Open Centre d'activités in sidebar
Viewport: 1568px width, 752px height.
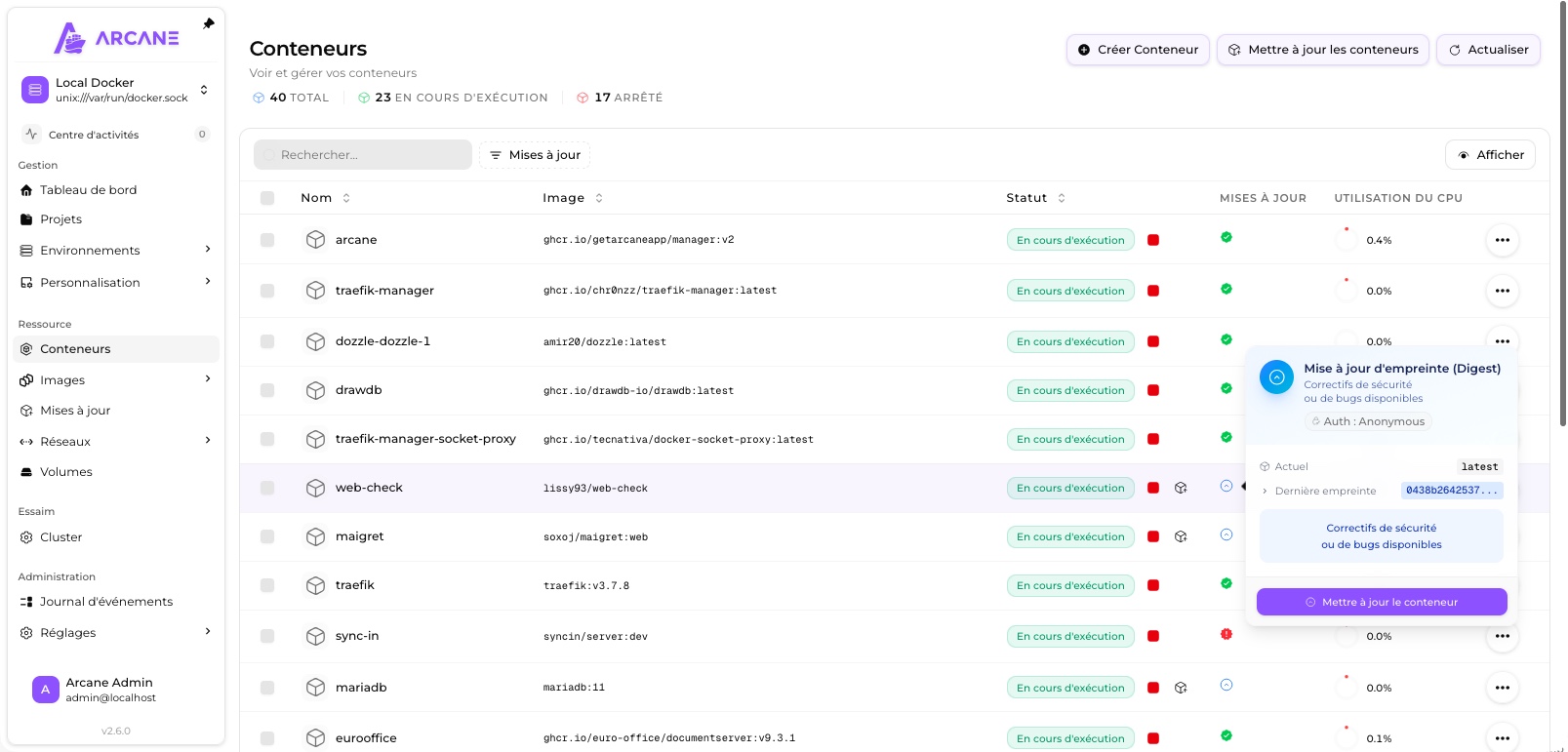(x=116, y=135)
